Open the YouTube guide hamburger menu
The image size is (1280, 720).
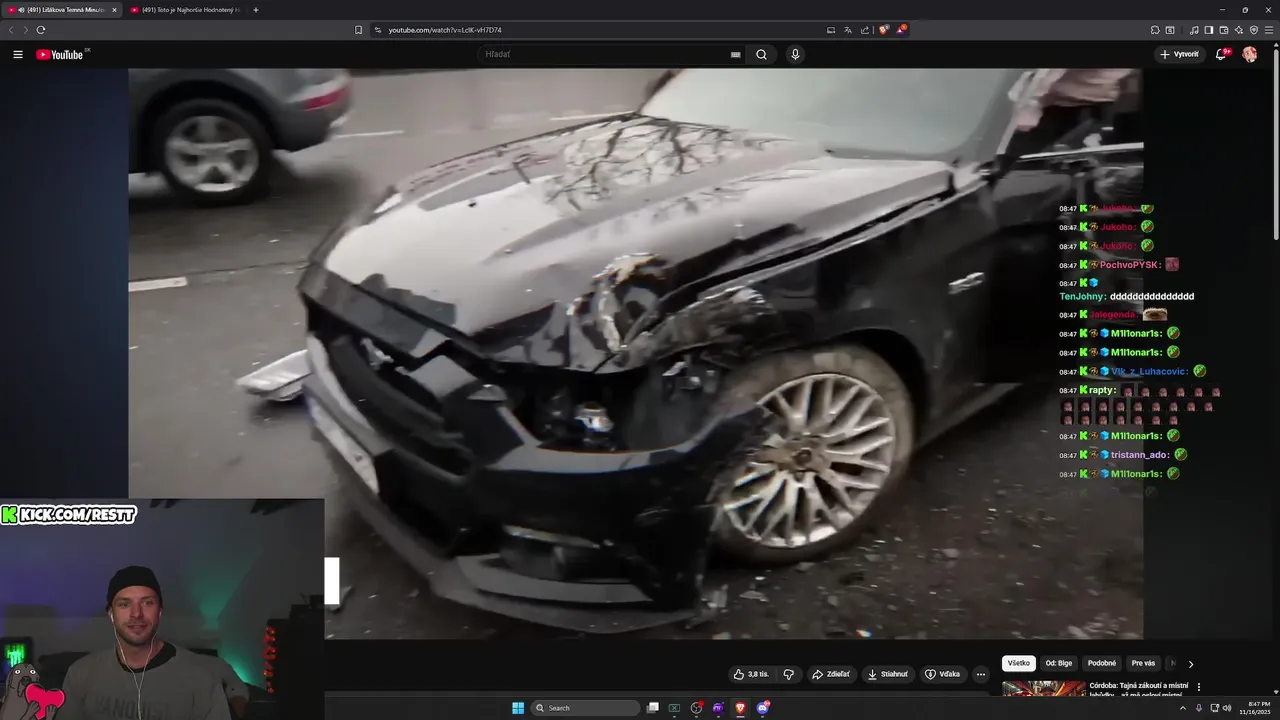(17, 54)
